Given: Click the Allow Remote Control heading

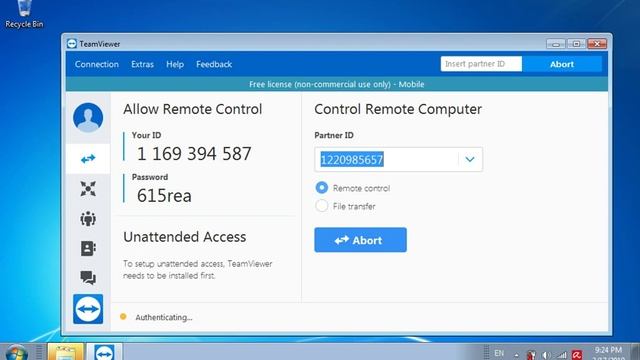Looking at the screenshot, I should pyautogui.click(x=193, y=109).
